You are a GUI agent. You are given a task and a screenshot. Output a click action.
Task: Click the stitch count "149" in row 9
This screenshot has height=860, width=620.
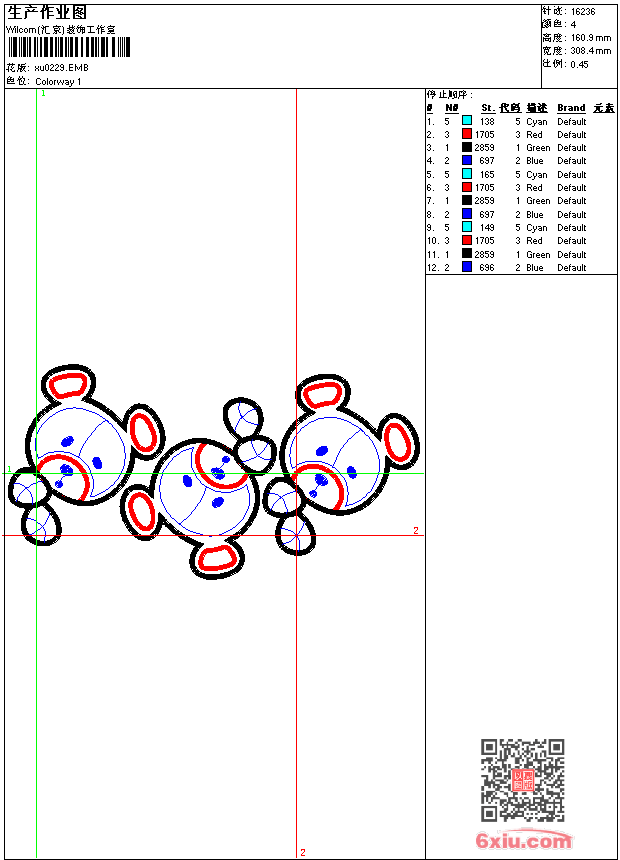(487, 228)
